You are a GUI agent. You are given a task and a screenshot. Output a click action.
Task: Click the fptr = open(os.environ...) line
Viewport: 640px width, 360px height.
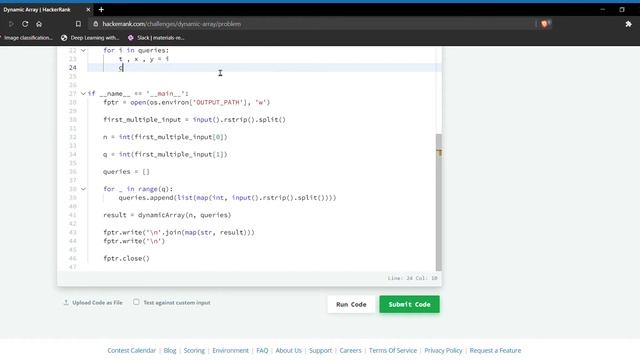pos(187,102)
